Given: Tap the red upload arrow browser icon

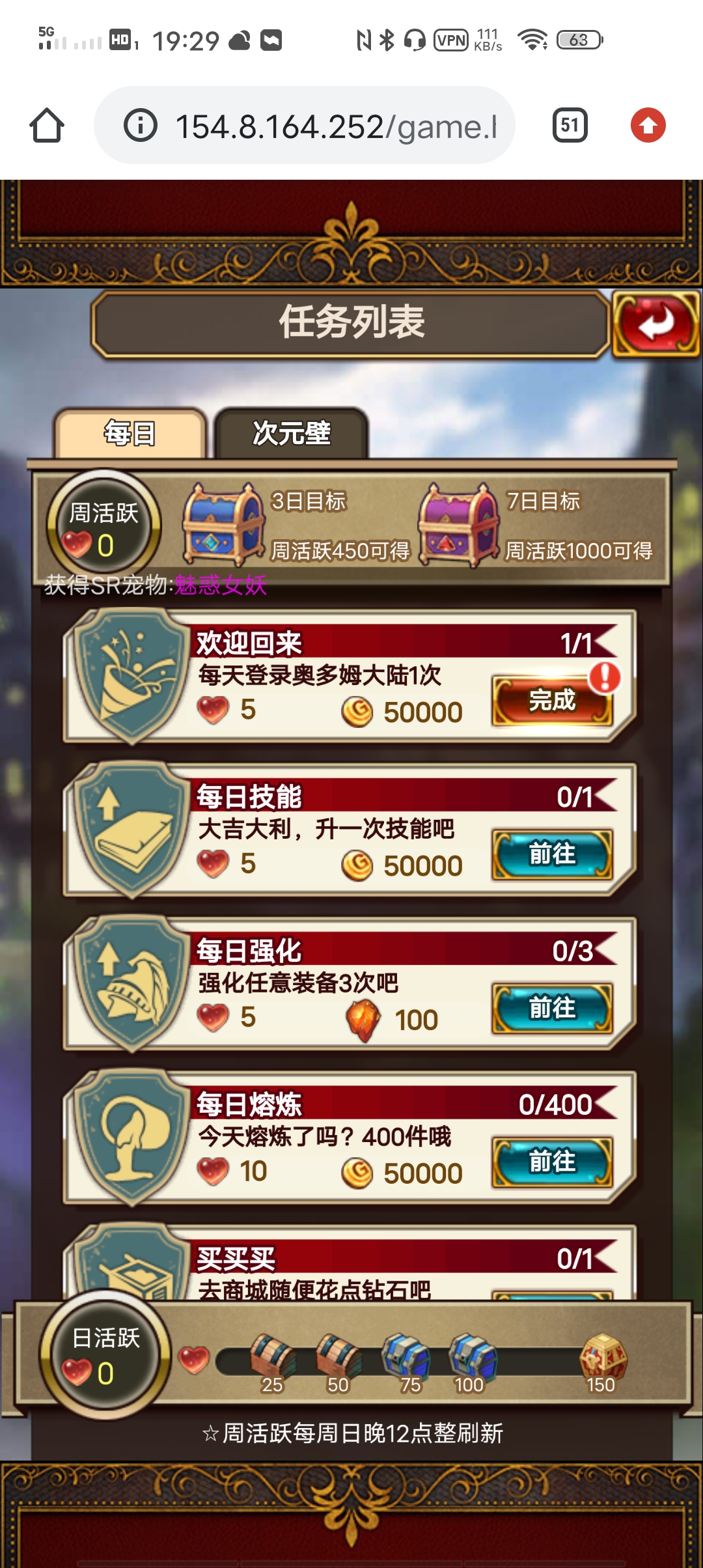Looking at the screenshot, I should tap(648, 125).
